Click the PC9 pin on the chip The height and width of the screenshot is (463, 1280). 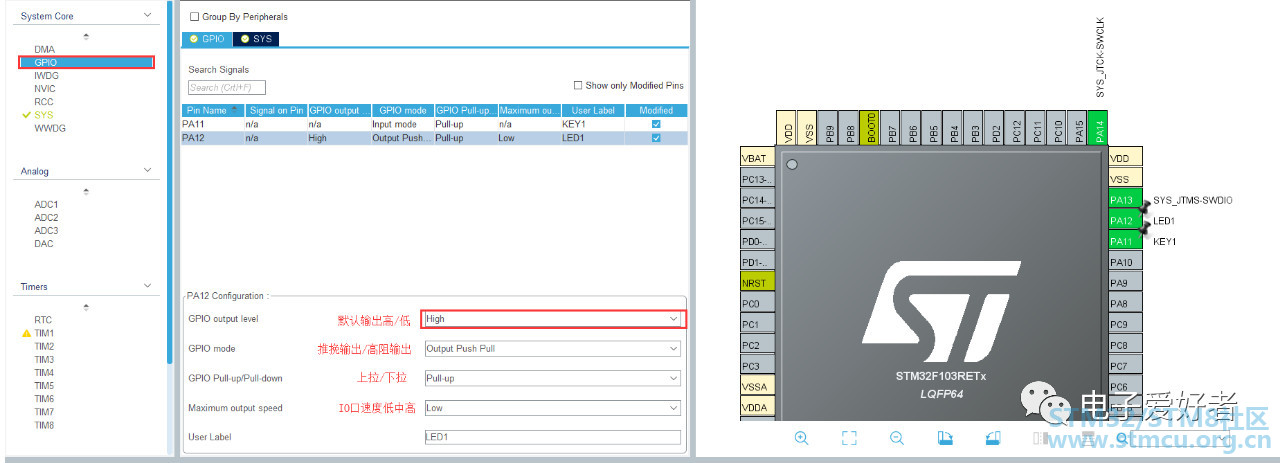[x=1125, y=324]
